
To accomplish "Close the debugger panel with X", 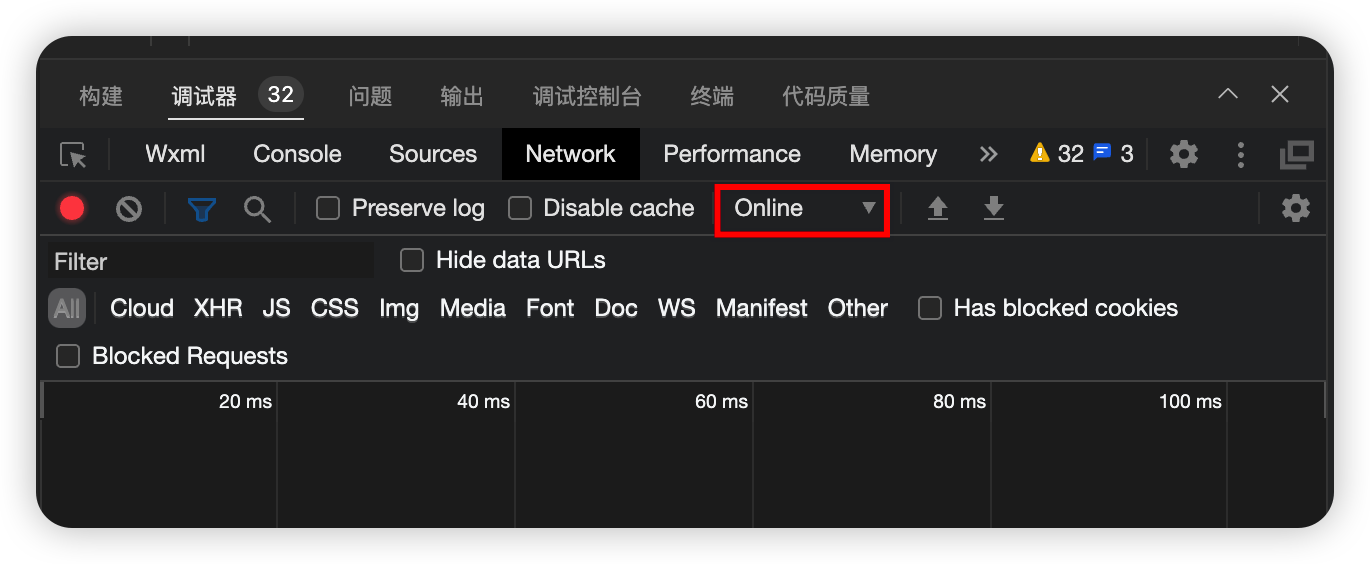I will 1280,94.
